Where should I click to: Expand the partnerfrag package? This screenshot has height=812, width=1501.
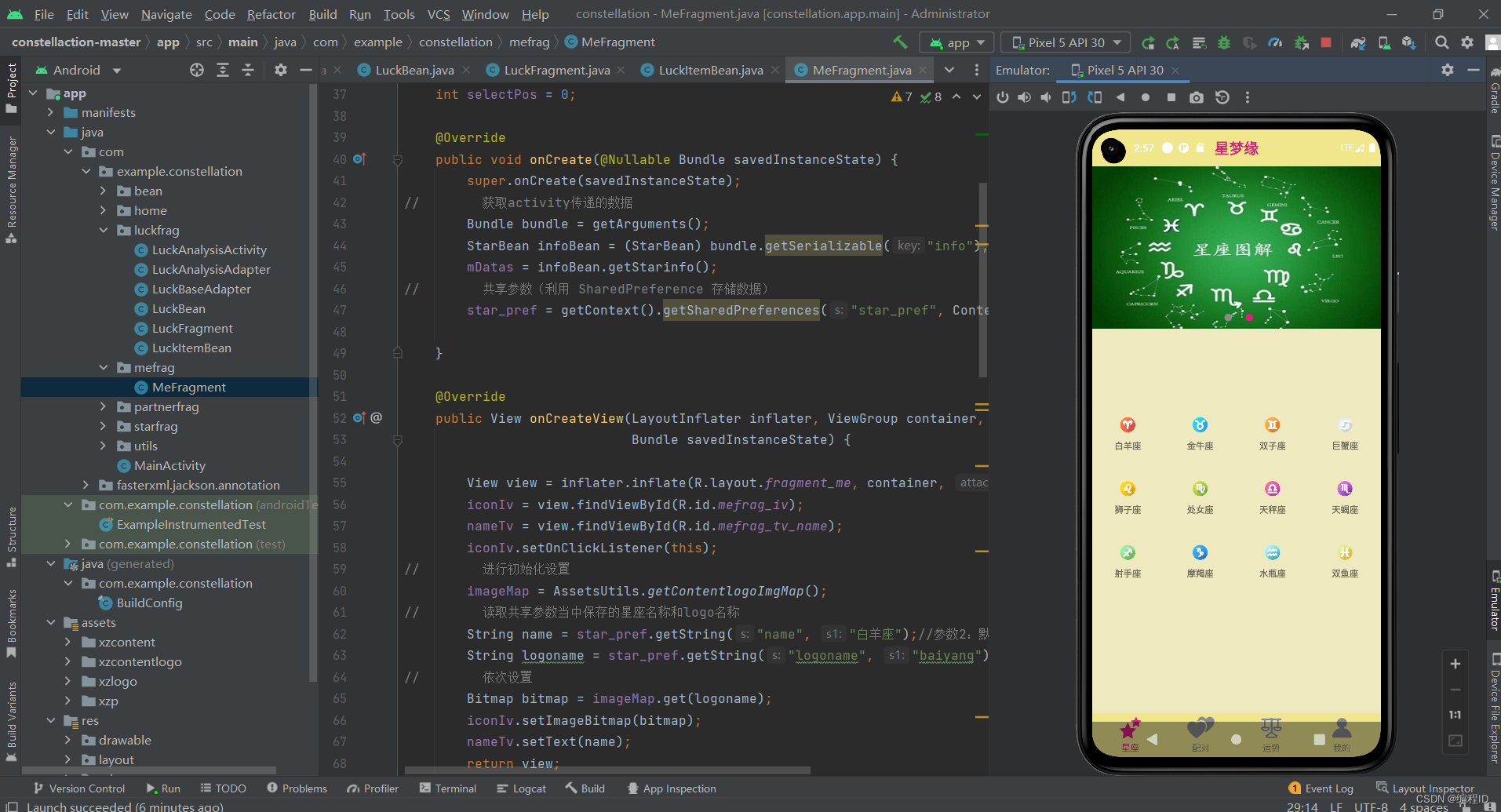click(x=104, y=406)
